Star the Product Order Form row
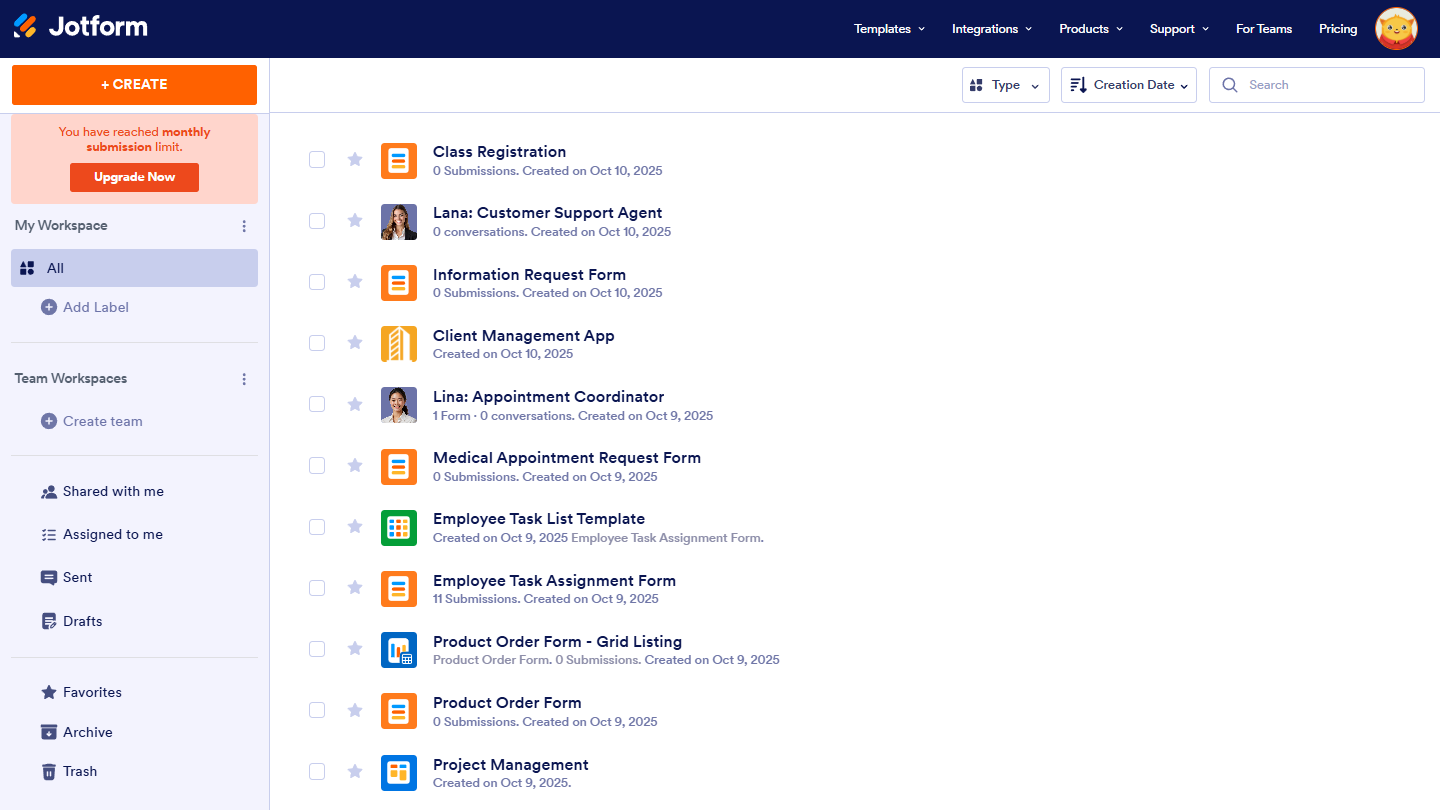Image resolution: width=1440 pixels, height=810 pixels. [x=355, y=710]
